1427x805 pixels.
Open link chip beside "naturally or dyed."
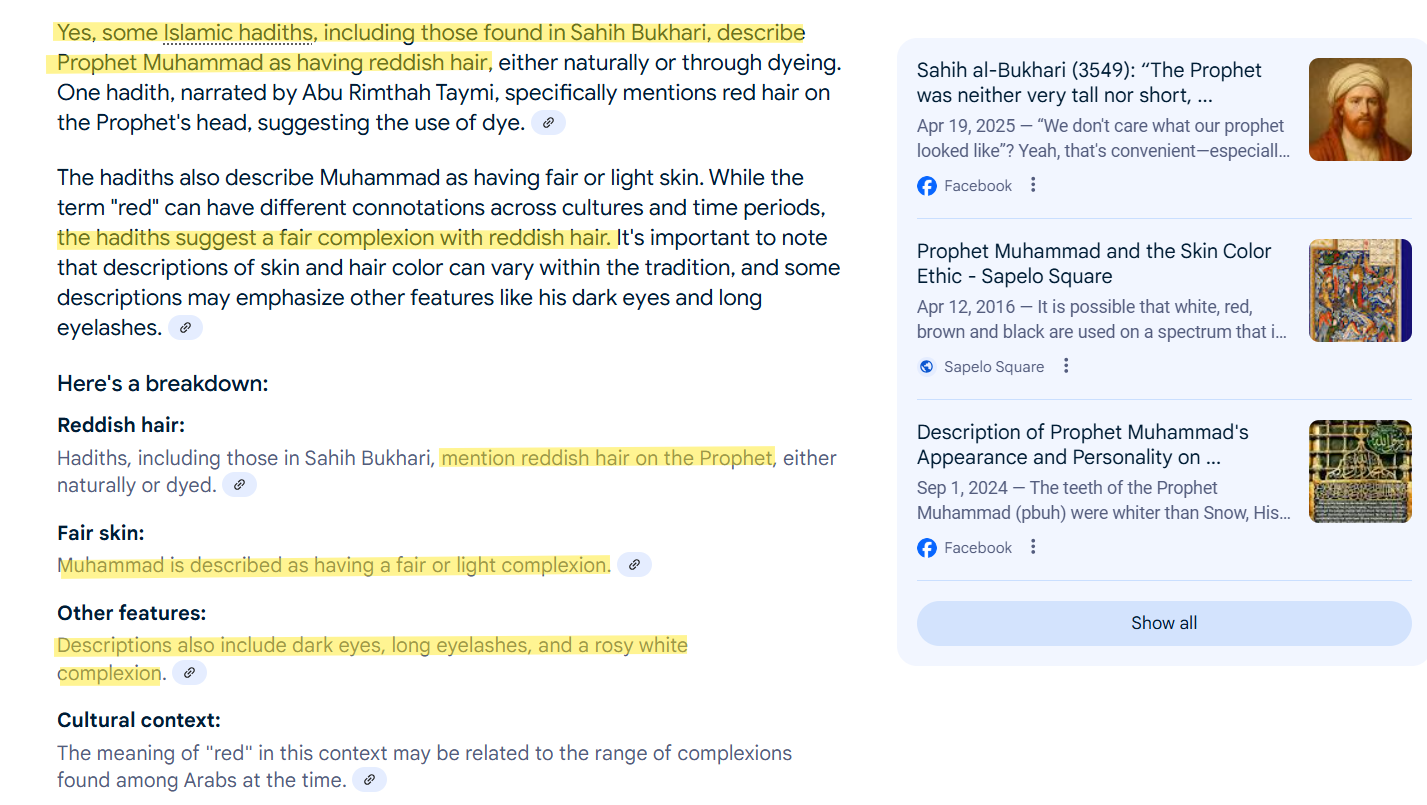[x=239, y=485]
